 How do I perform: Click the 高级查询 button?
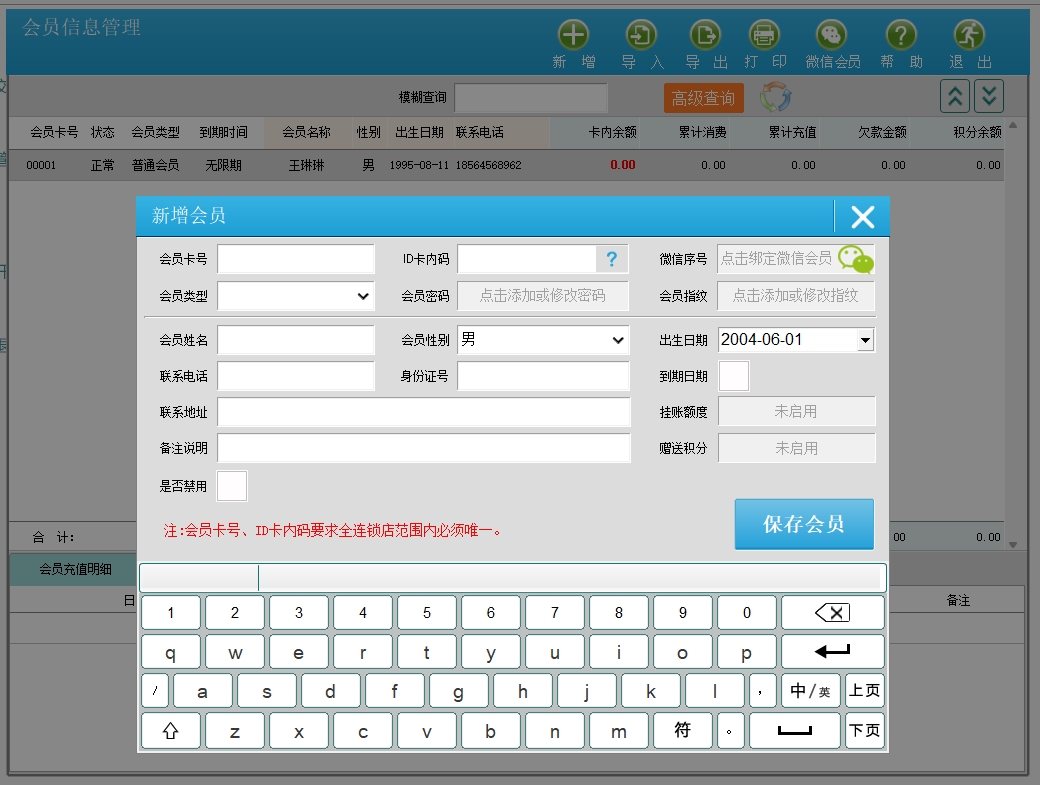coord(703,98)
